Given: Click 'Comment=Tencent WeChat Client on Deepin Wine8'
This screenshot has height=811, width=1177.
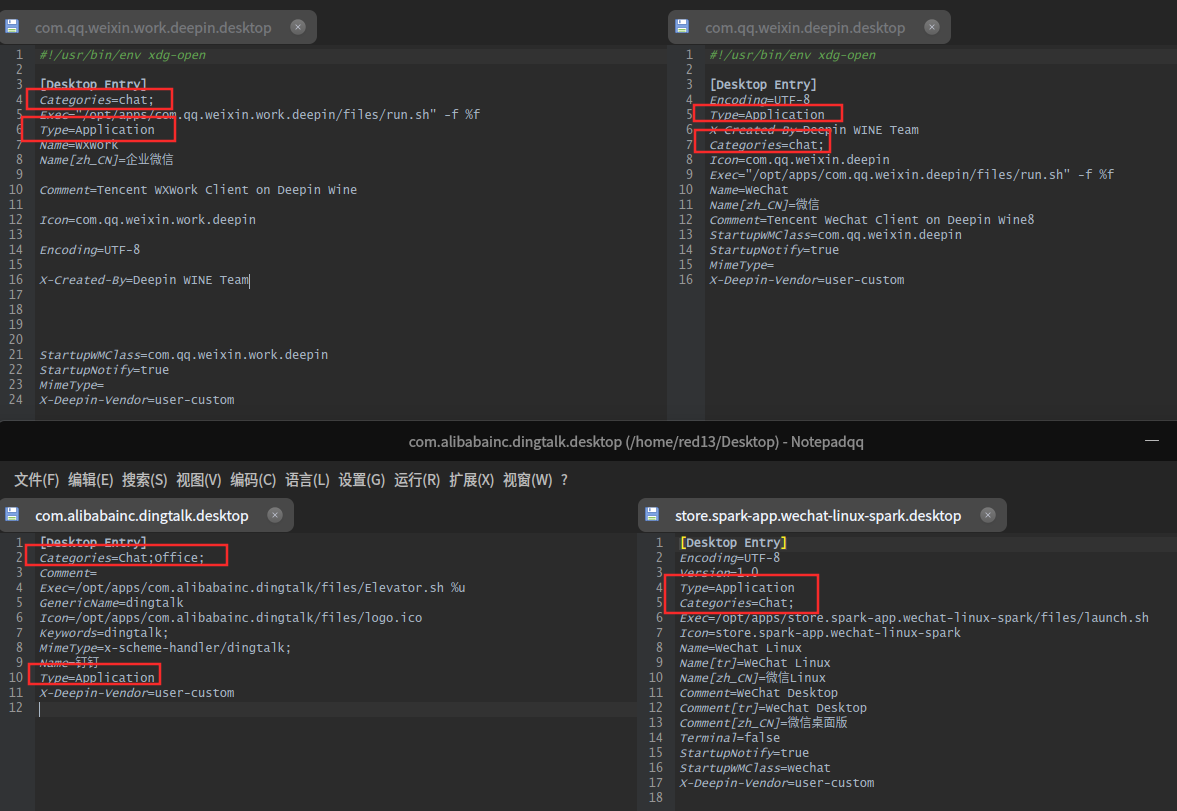Looking at the screenshot, I should 871,219.
